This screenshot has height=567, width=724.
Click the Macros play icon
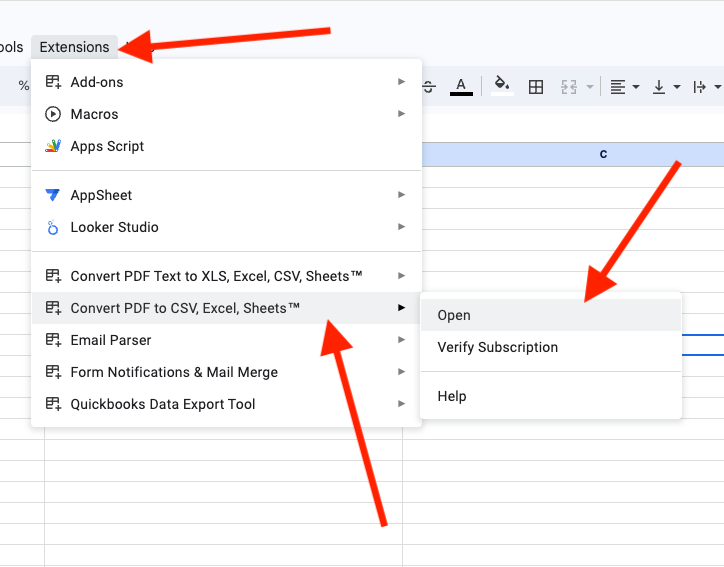pos(53,114)
